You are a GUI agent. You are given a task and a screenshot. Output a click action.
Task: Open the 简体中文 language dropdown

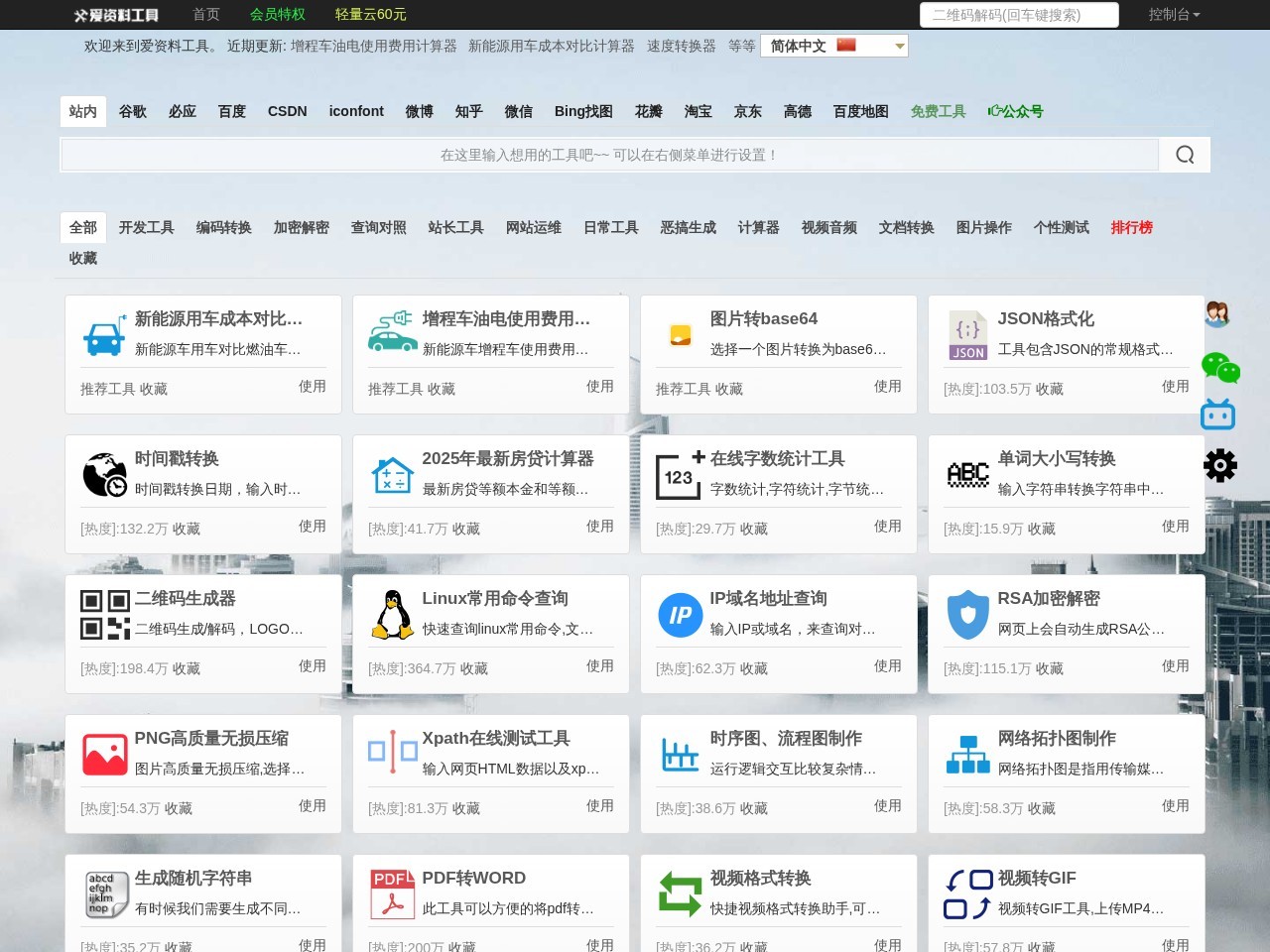[834, 46]
